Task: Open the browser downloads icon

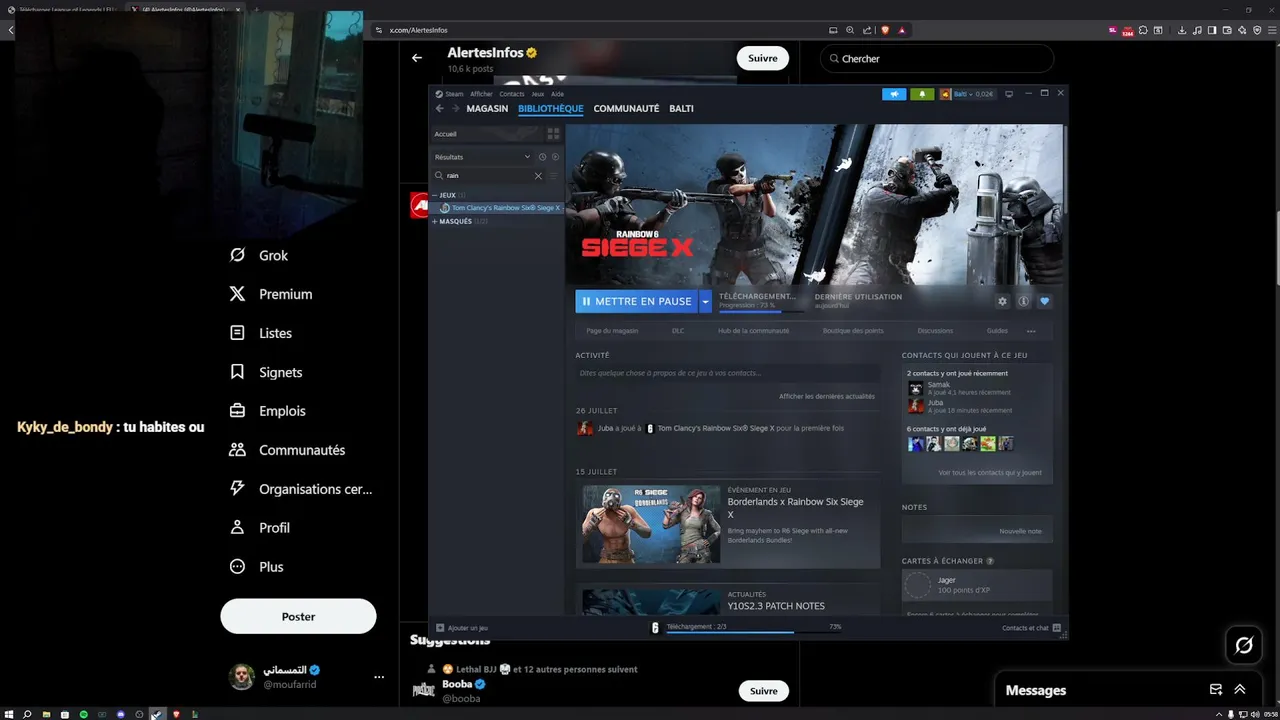Action: coord(1183,30)
